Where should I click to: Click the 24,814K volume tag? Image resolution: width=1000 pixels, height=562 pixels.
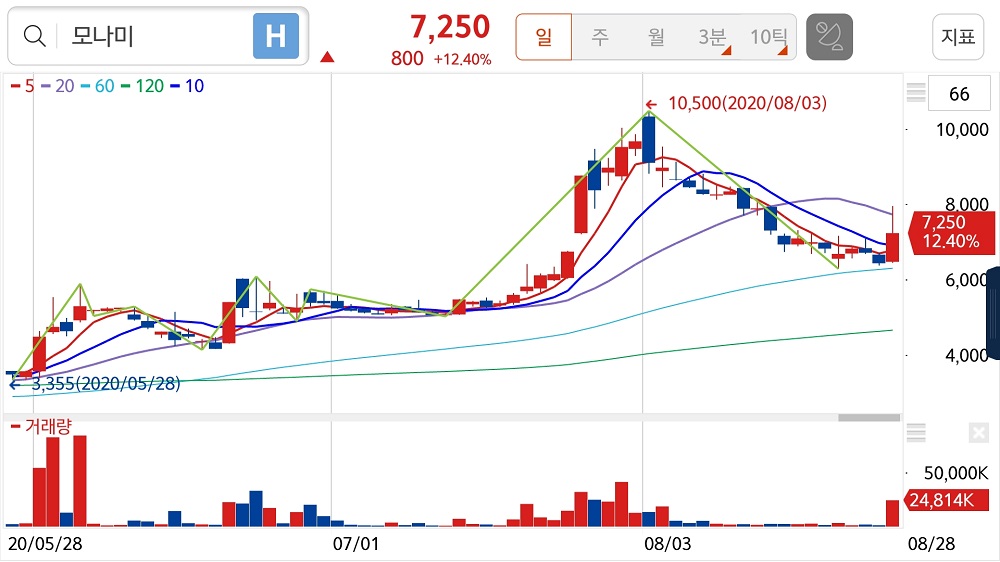(946, 500)
